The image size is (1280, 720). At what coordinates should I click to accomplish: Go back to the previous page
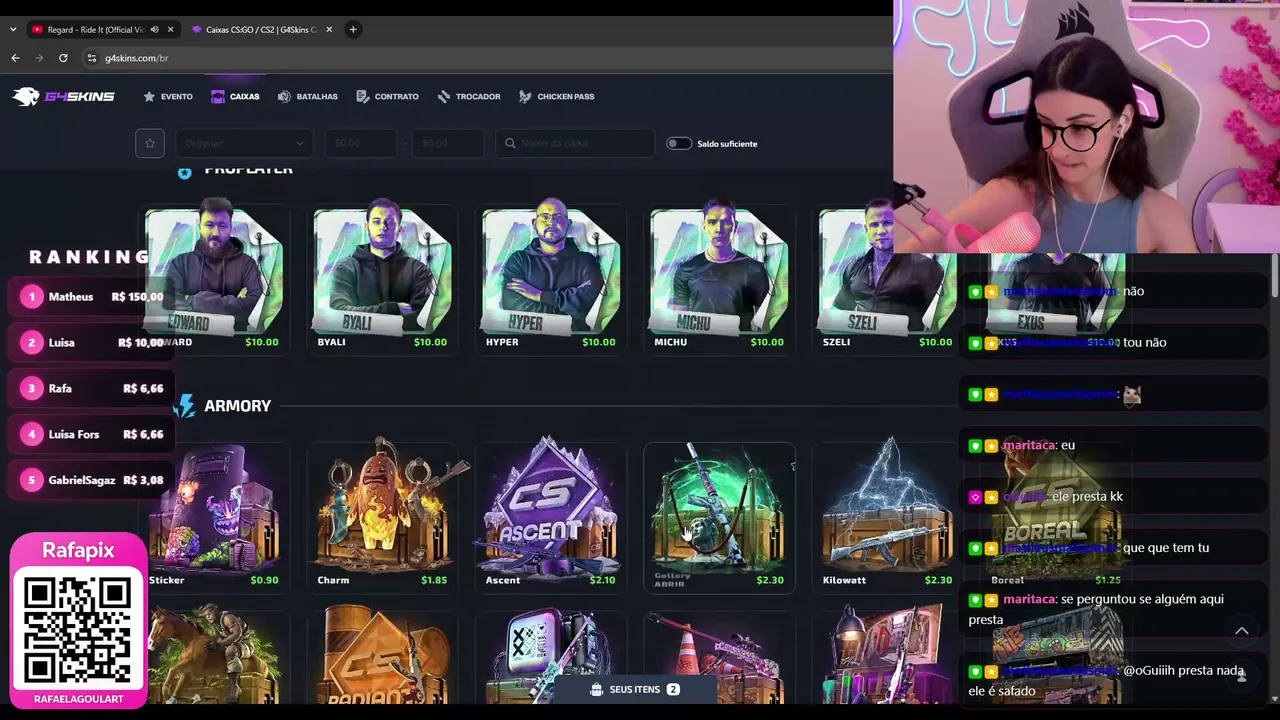[15, 58]
